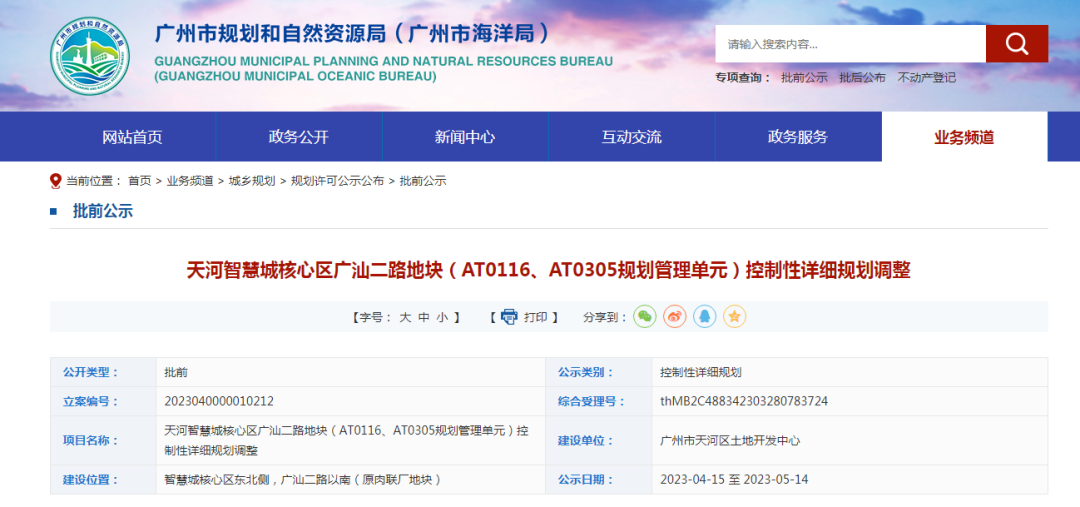Open 不动产登记 special query link
Screen dimensions: 1080x507
pyautogui.click(x=926, y=78)
